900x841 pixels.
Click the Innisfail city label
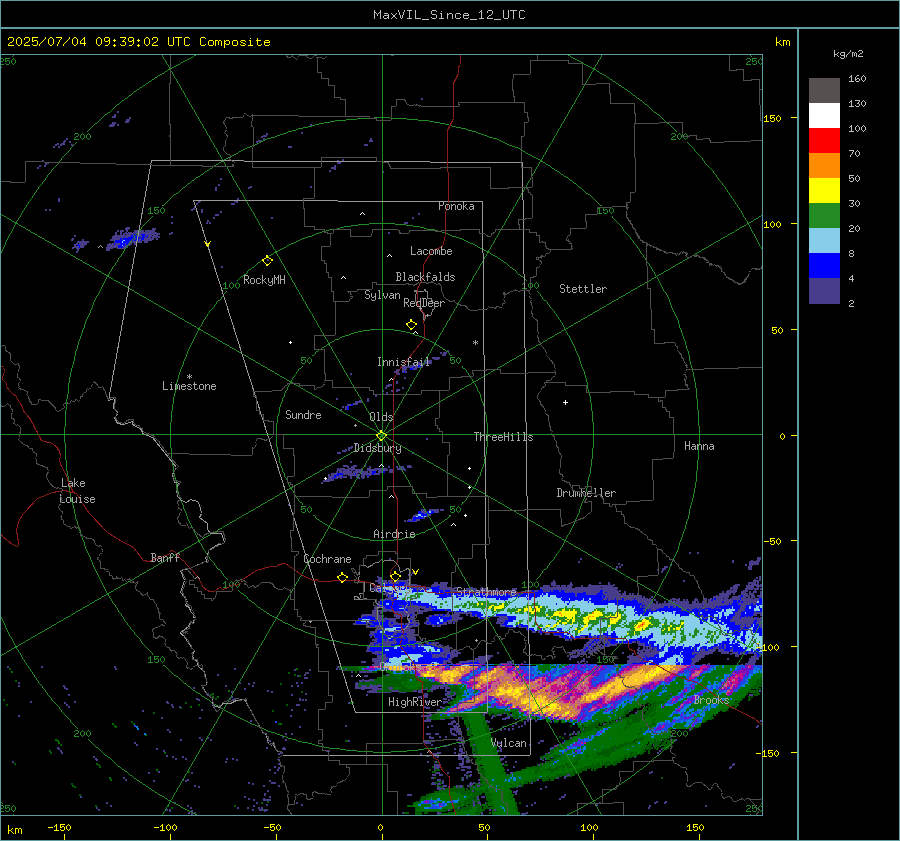(x=404, y=362)
